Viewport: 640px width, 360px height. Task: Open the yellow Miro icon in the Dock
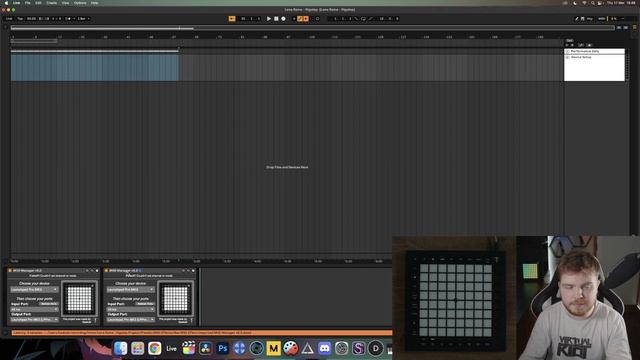[273, 348]
